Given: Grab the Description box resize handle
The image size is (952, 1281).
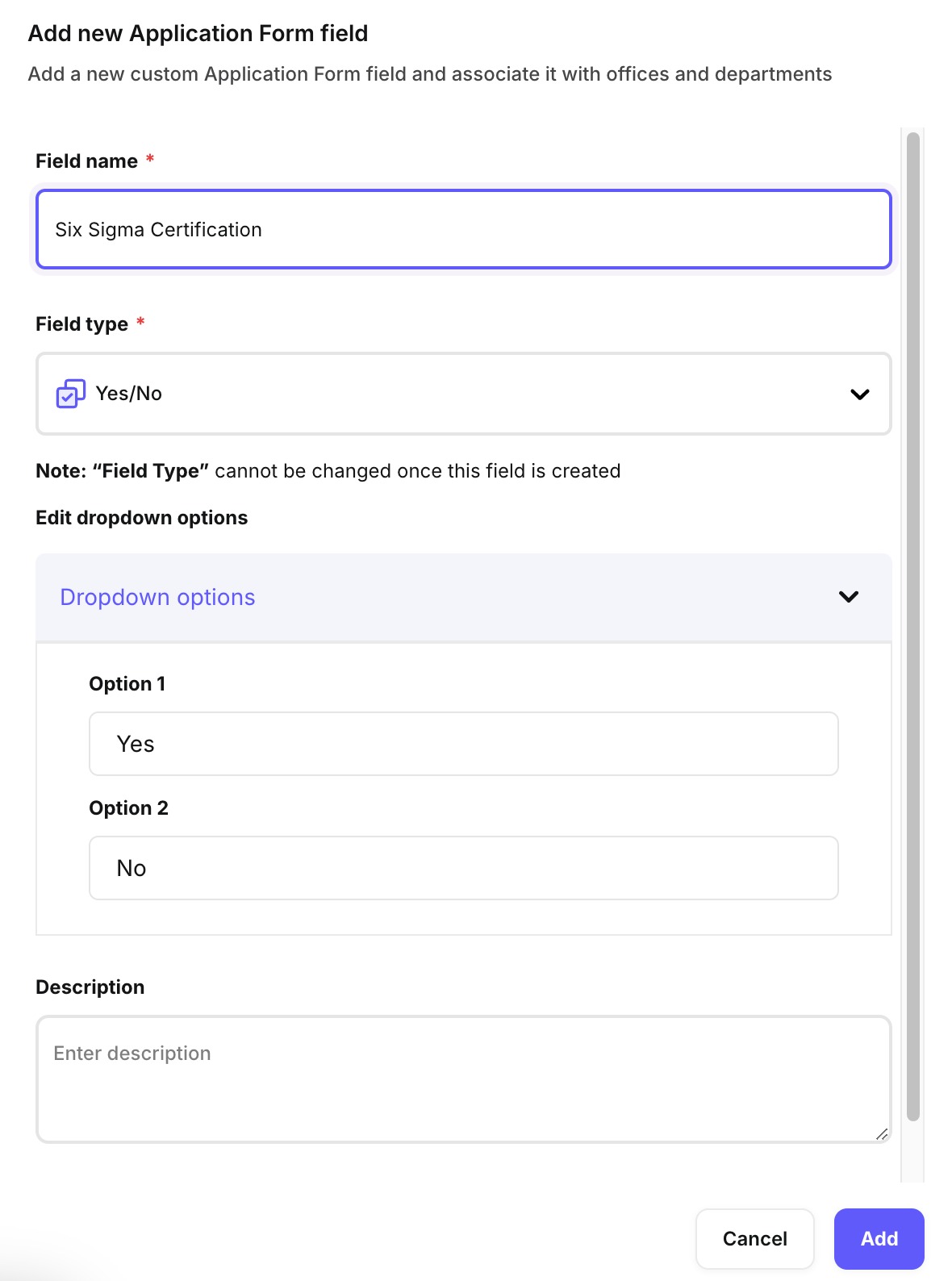Looking at the screenshot, I should (882, 1133).
